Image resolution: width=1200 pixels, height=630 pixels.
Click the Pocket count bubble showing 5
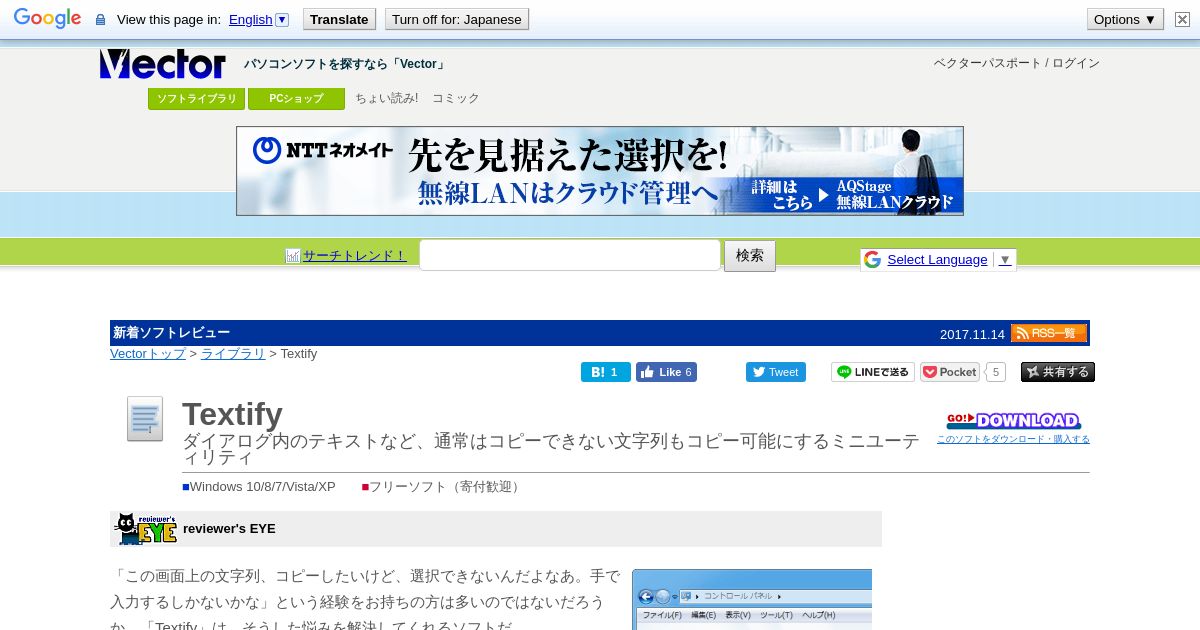995,372
